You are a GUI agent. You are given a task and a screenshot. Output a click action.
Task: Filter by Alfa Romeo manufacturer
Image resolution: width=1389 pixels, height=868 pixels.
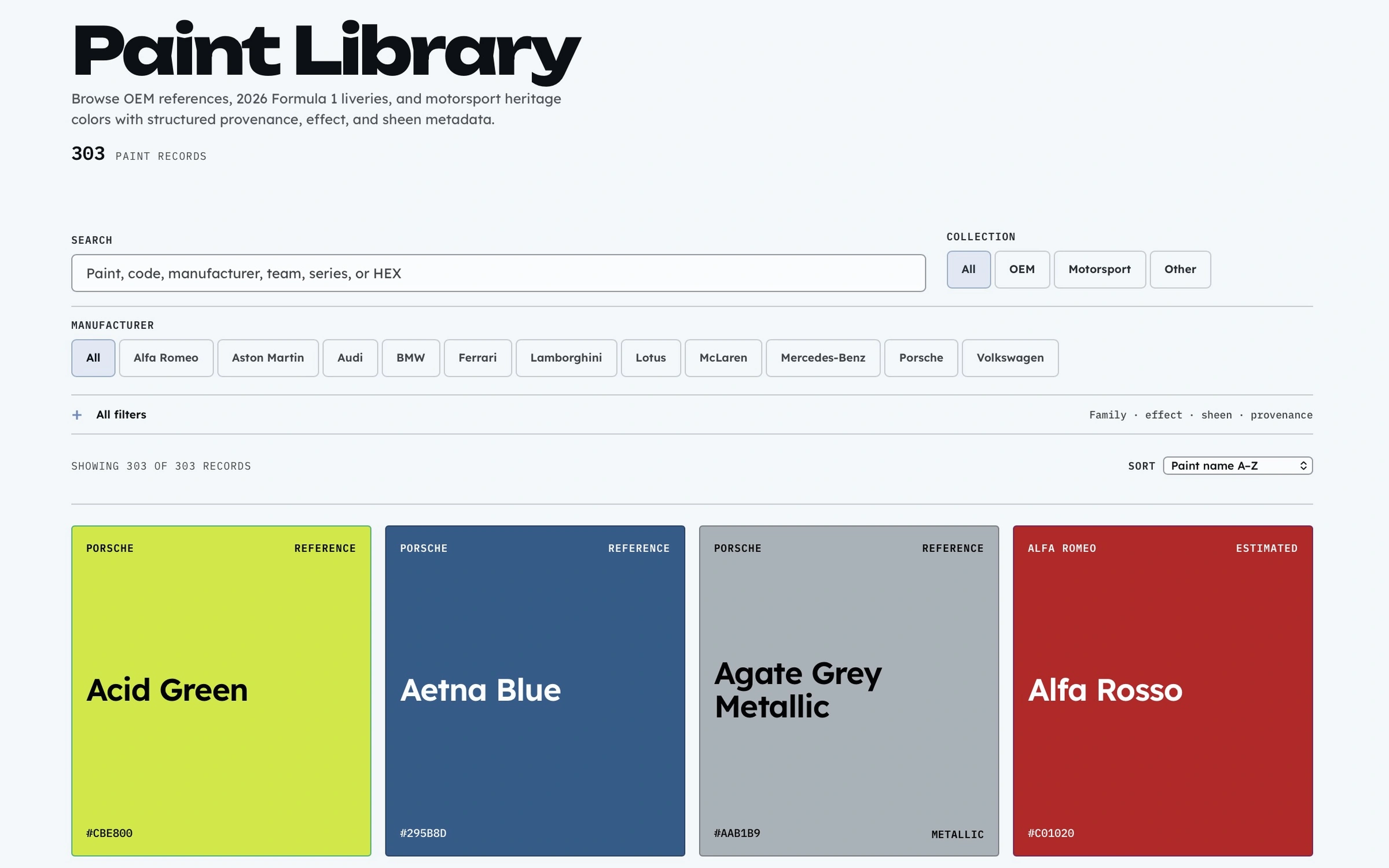pos(166,358)
